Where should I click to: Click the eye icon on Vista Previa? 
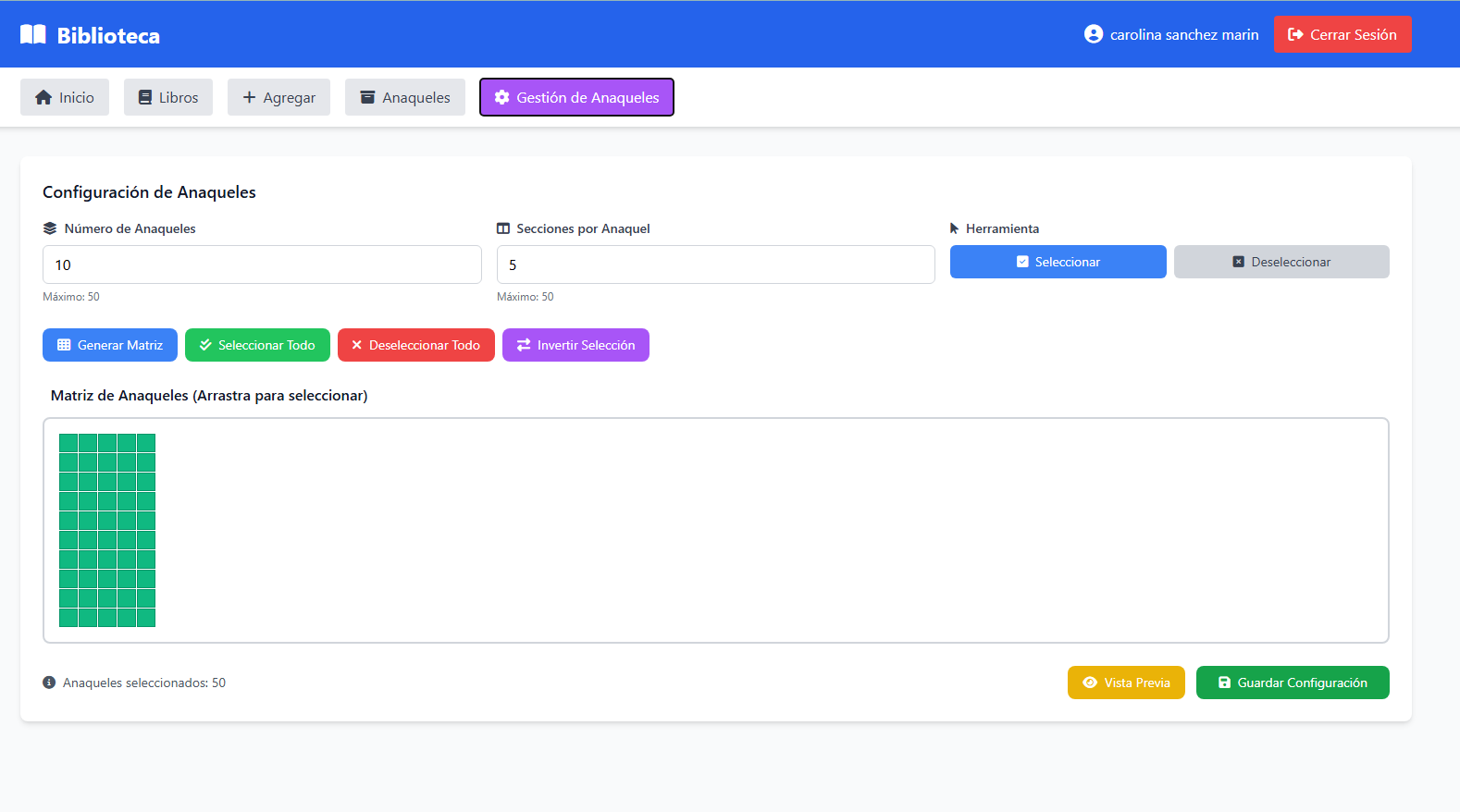1090,683
